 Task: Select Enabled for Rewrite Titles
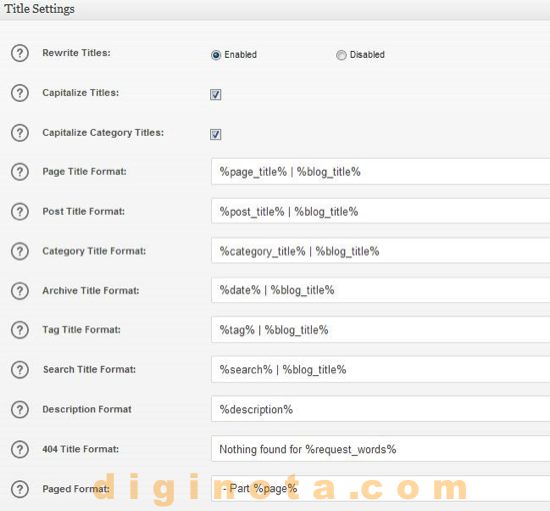(x=216, y=55)
